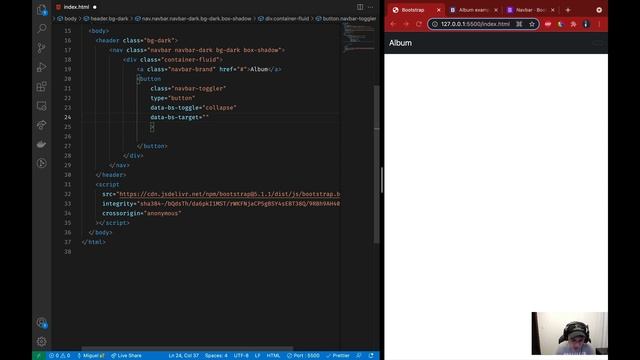
Task: Click the notifications bell in status bar
Action: click(371, 356)
